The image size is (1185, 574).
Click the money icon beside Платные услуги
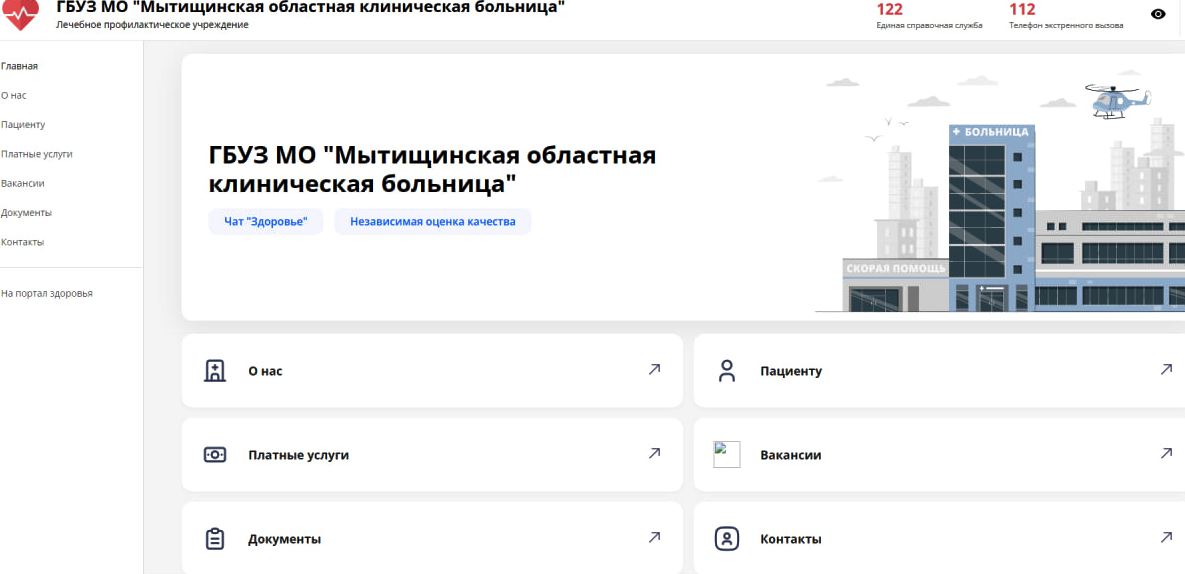click(x=215, y=455)
